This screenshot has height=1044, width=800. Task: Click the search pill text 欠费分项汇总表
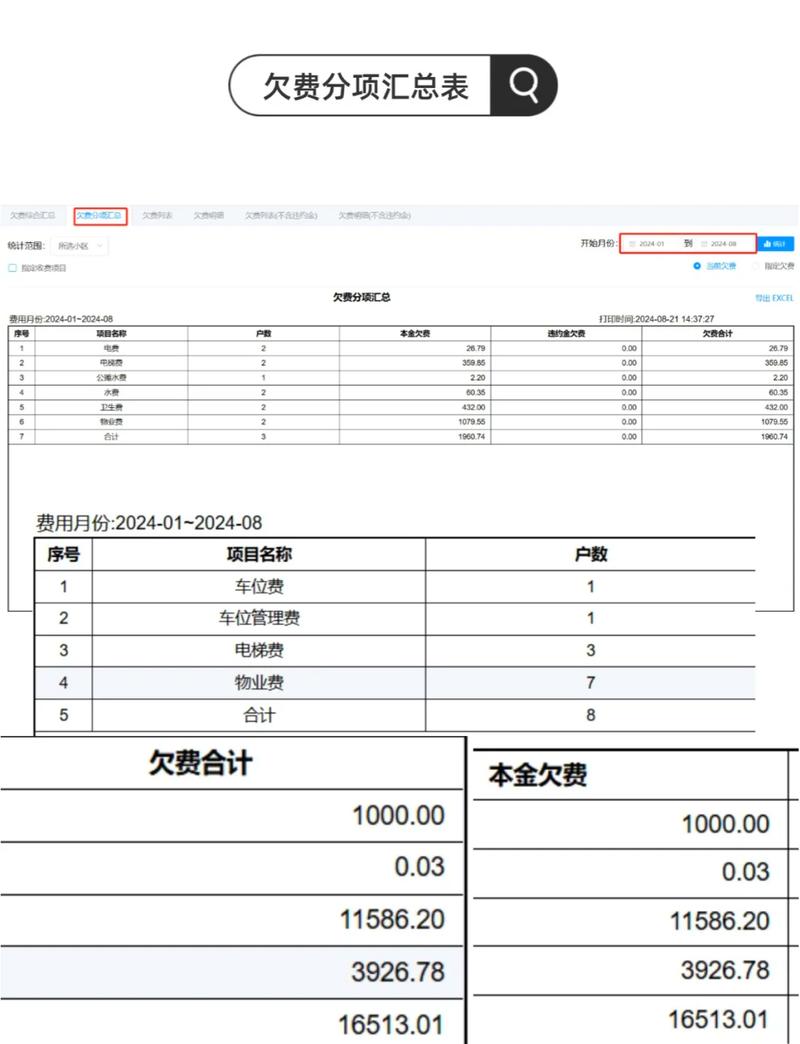pos(365,86)
